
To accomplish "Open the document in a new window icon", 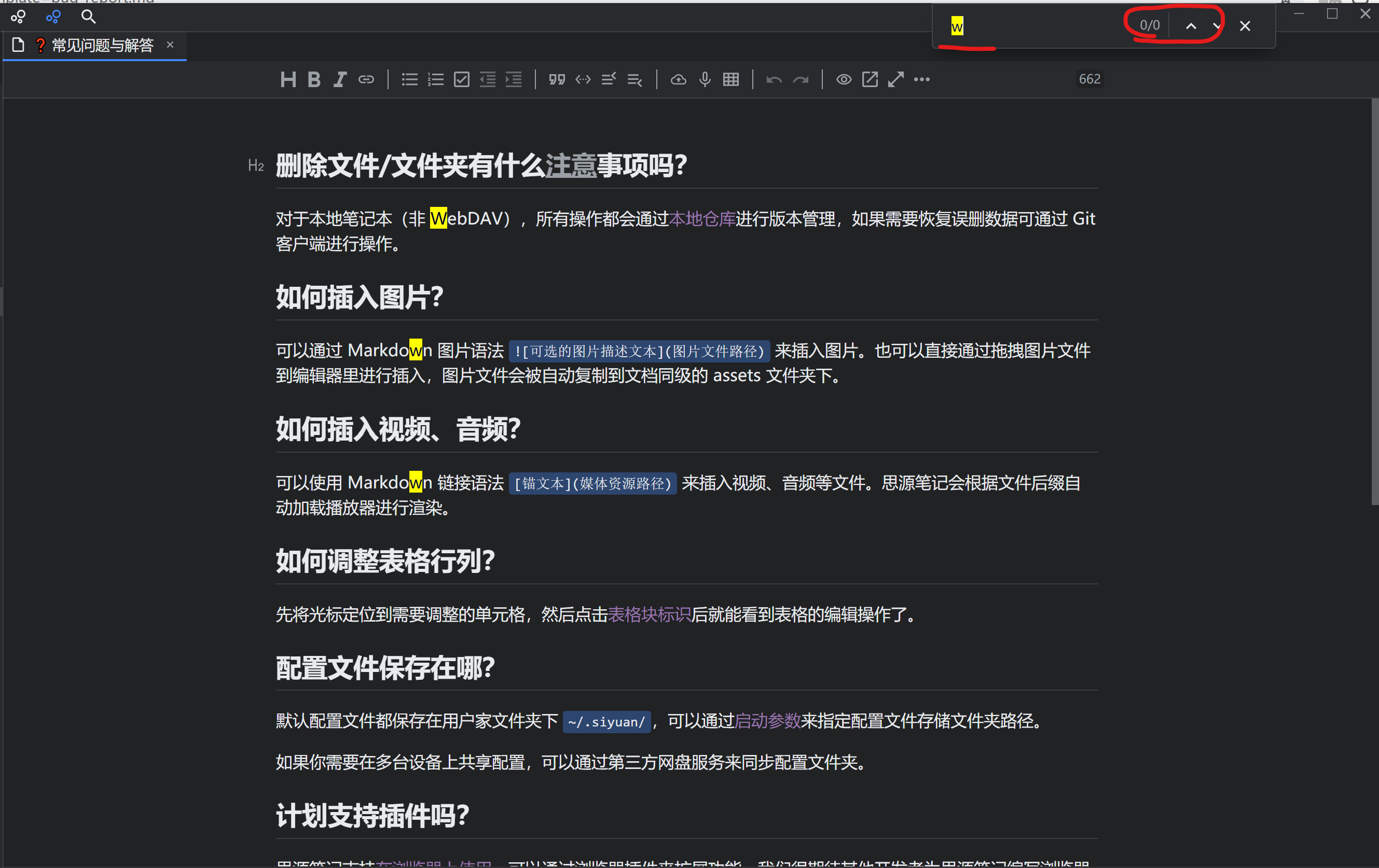I will click(x=870, y=79).
